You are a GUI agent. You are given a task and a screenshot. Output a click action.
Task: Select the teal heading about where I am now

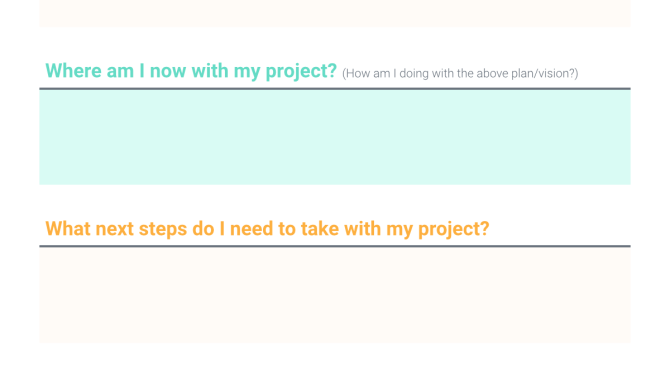click(191, 71)
